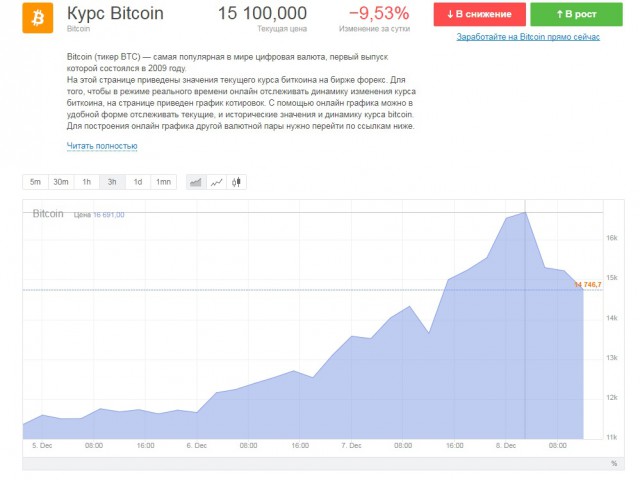Click the orange Bitcoin logo icon
The image size is (640, 480).
38,17
